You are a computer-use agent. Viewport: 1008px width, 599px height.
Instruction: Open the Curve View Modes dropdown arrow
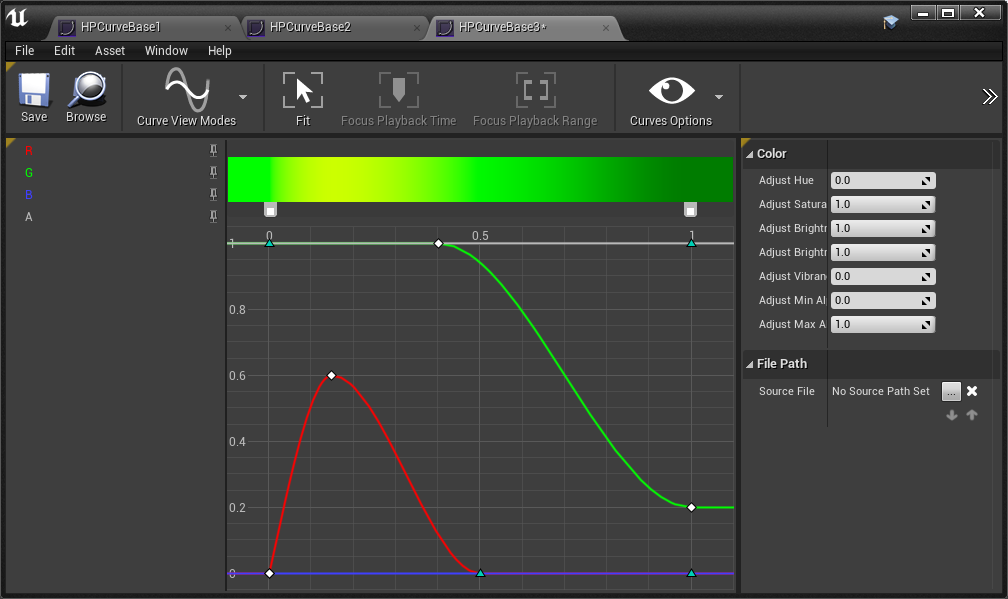click(x=242, y=97)
